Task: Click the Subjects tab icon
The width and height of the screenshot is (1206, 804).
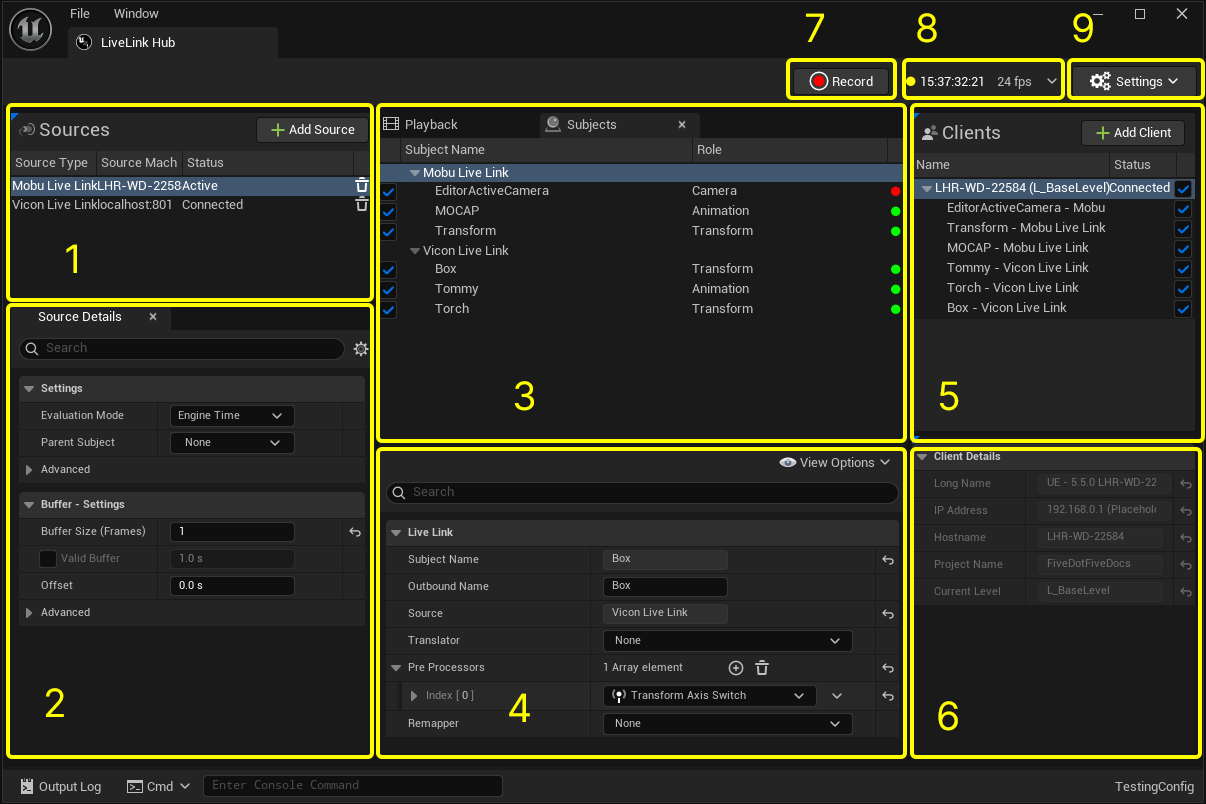Action: tap(552, 124)
